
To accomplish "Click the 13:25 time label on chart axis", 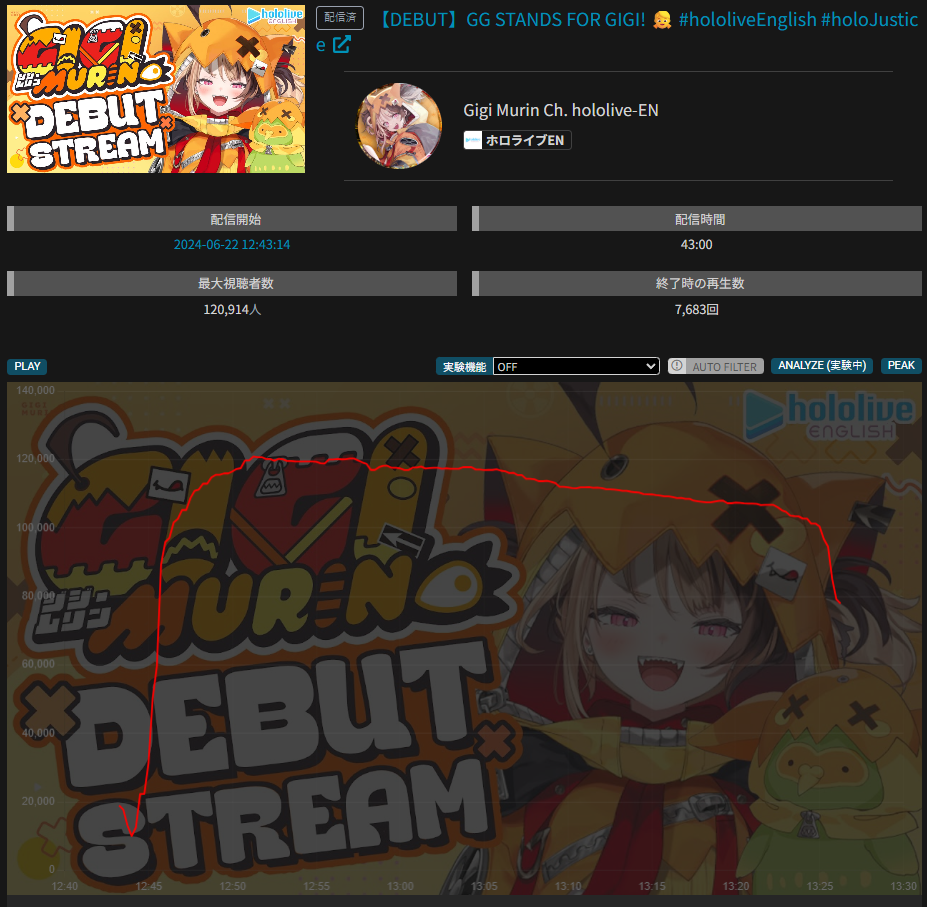I will 819,886.
